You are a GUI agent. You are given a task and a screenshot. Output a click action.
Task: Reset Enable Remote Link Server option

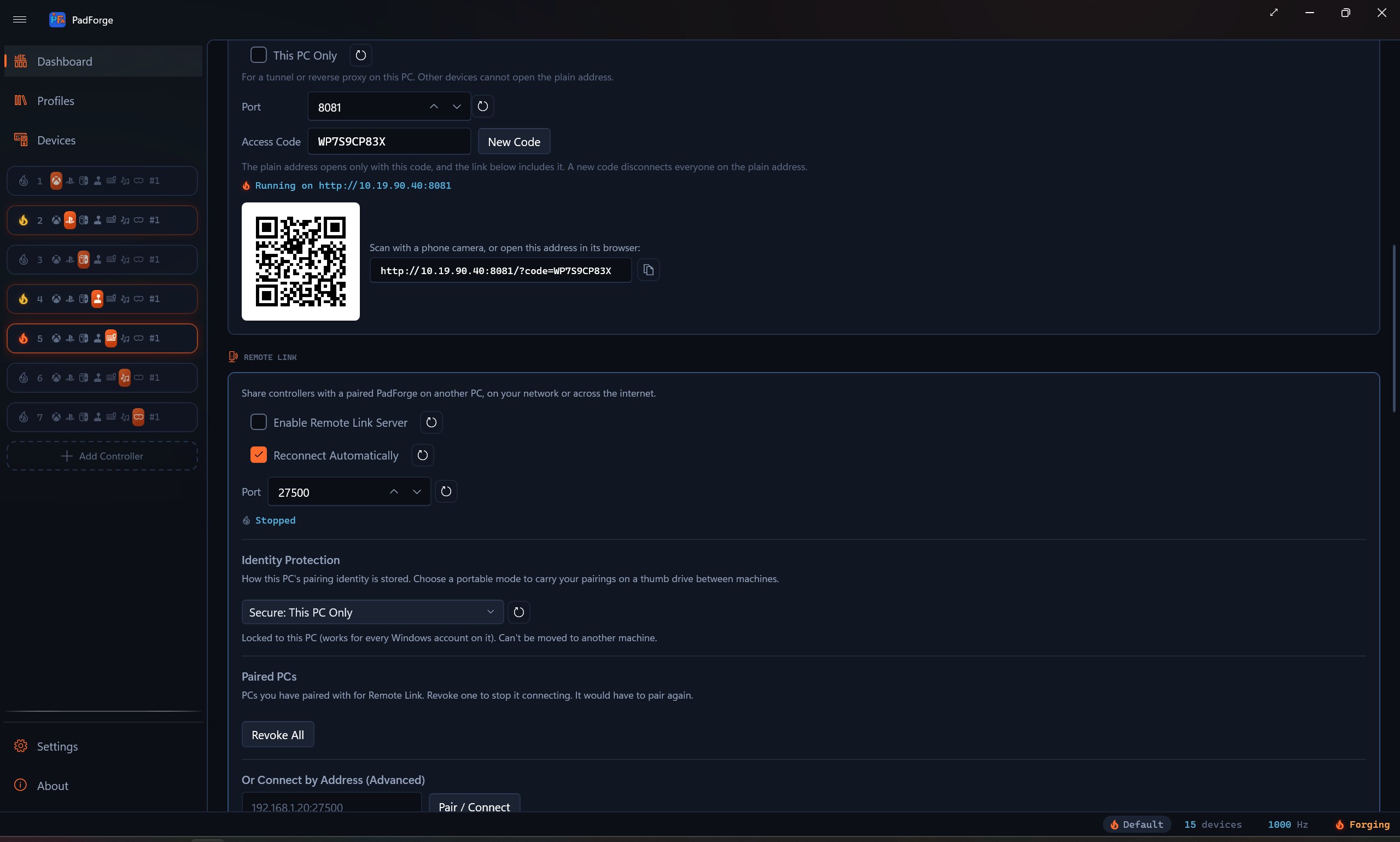(x=431, y=422)
